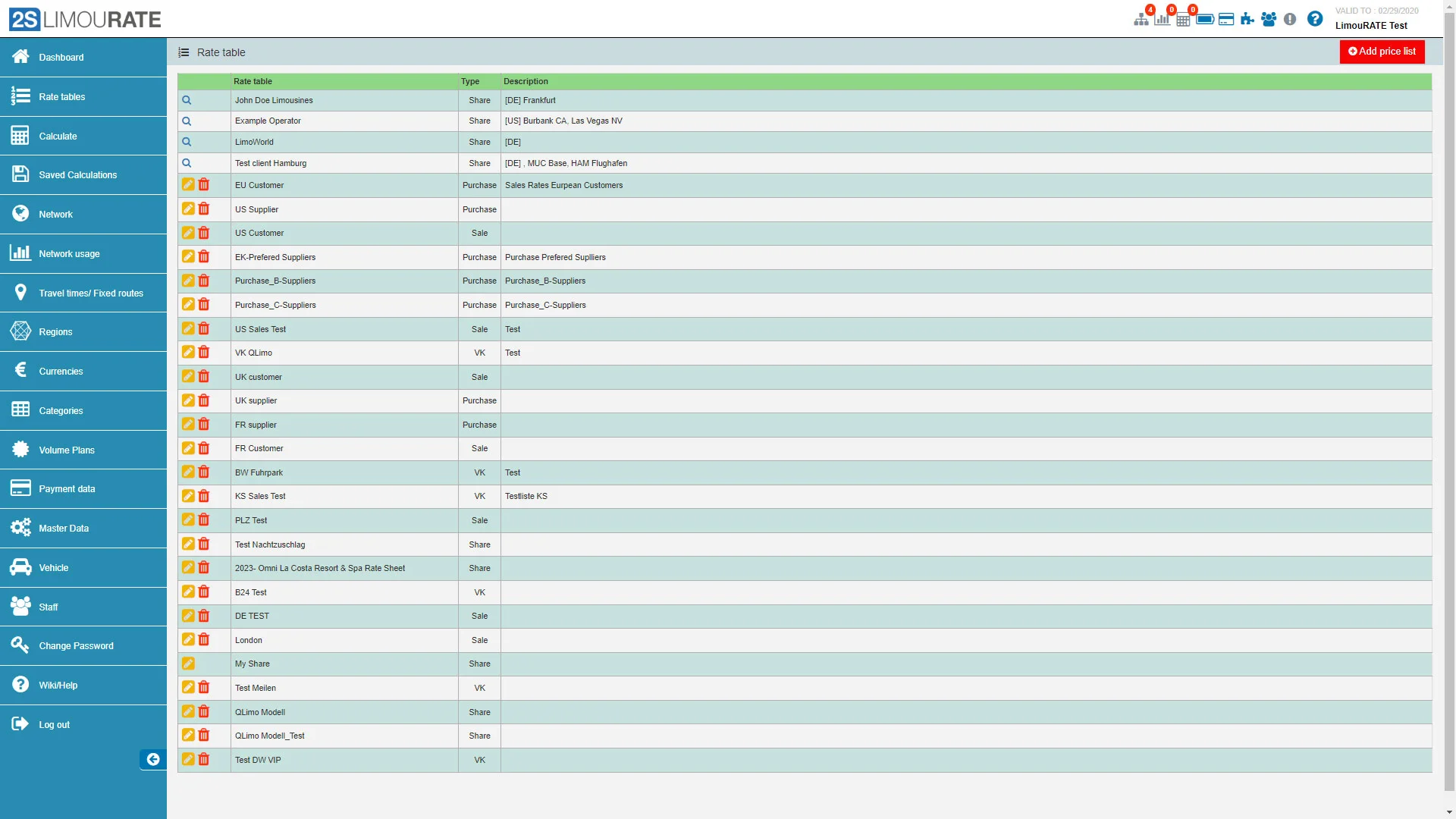Open the credit card payment icon
The height and width of the screenshot is (819, 1456).
[x=1226, y=19]
